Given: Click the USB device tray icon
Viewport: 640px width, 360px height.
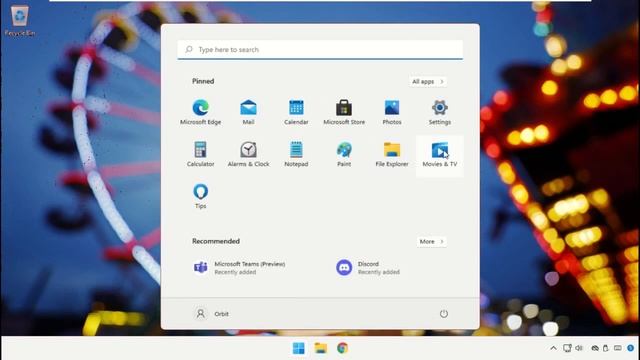Looking at the screenshot, I should tap(606, 348).
